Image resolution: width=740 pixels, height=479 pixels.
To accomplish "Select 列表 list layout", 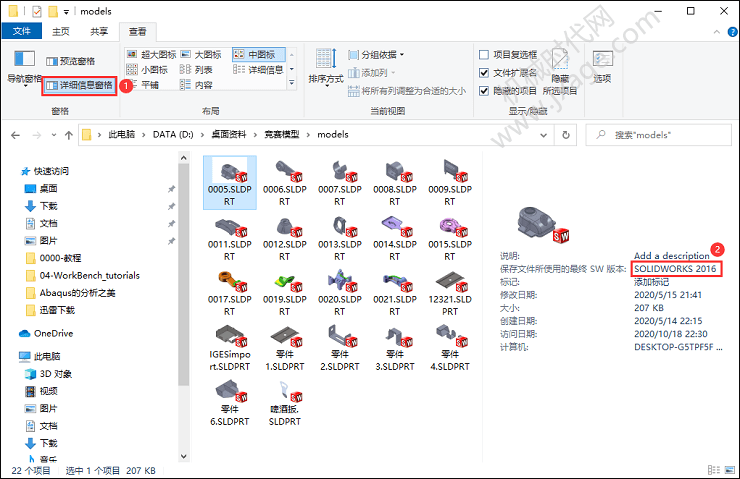I will pyautogui.click(x=196, y=69).
